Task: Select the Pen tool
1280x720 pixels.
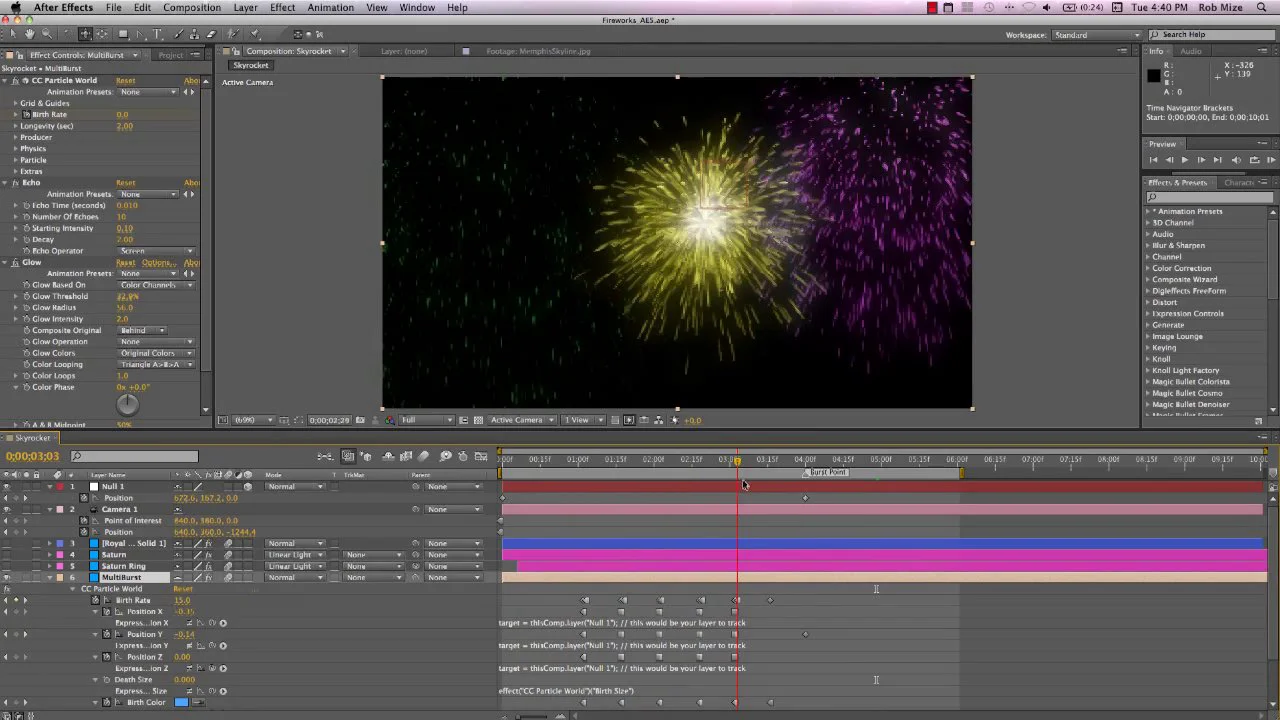Action: tap(140, 34)
